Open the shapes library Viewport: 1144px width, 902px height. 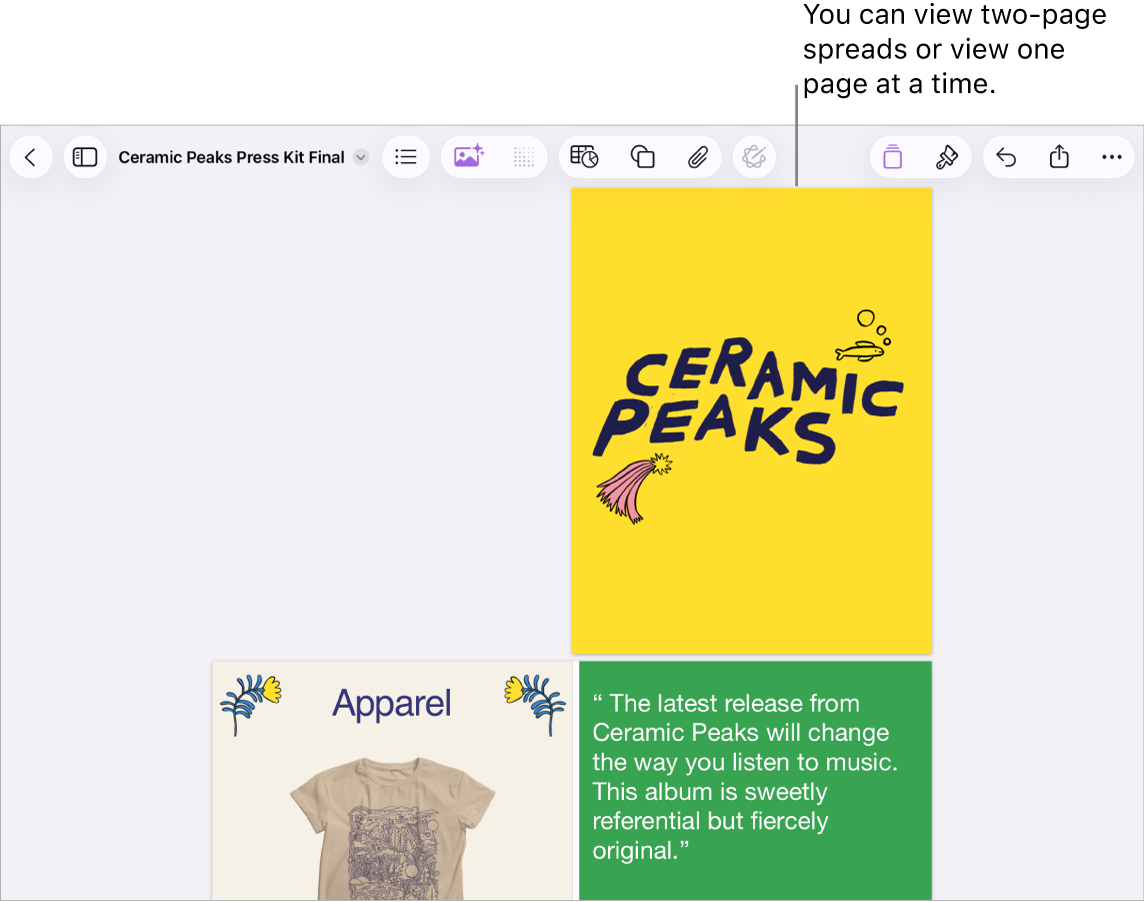(x=641, y=157)
